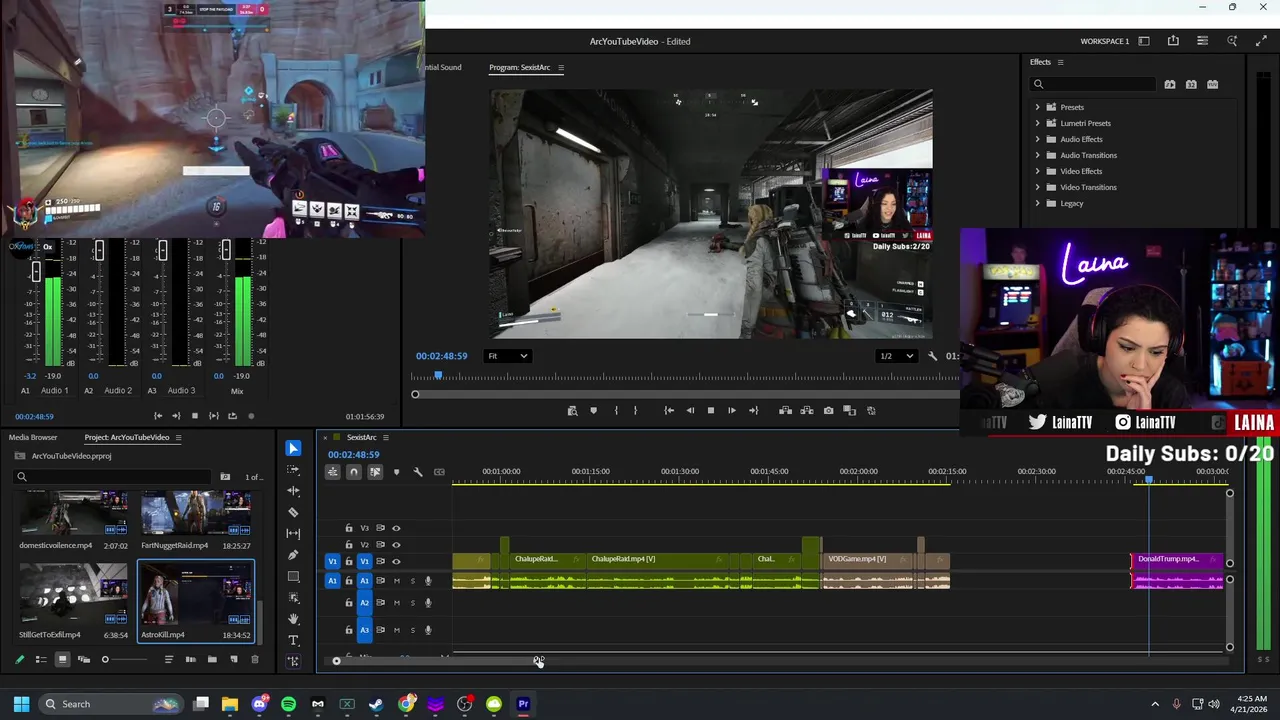1280x720 pixels.
Task: Select Project: ArcYouTubeVideo tab
Action: tap(127, 437)
